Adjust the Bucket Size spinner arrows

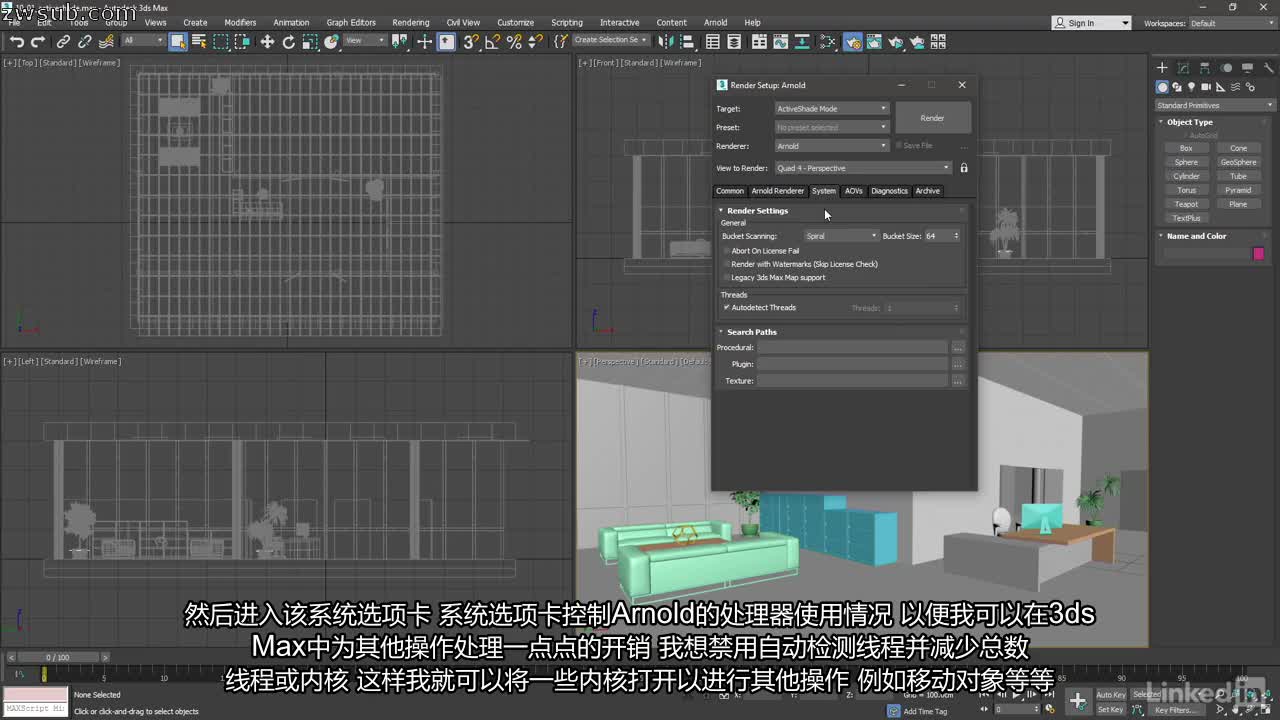coord(956,236)
